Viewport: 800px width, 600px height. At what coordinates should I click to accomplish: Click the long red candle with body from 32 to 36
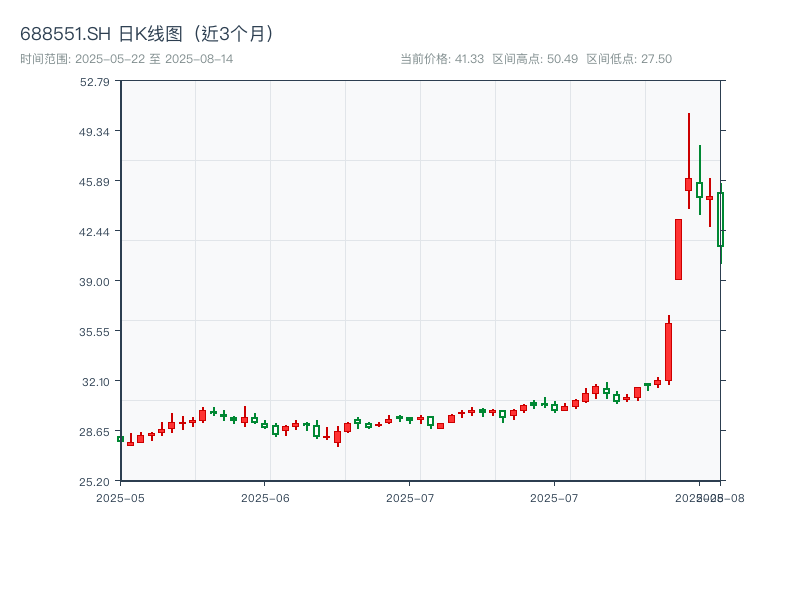pyautogui.click(x=668, y=352)
